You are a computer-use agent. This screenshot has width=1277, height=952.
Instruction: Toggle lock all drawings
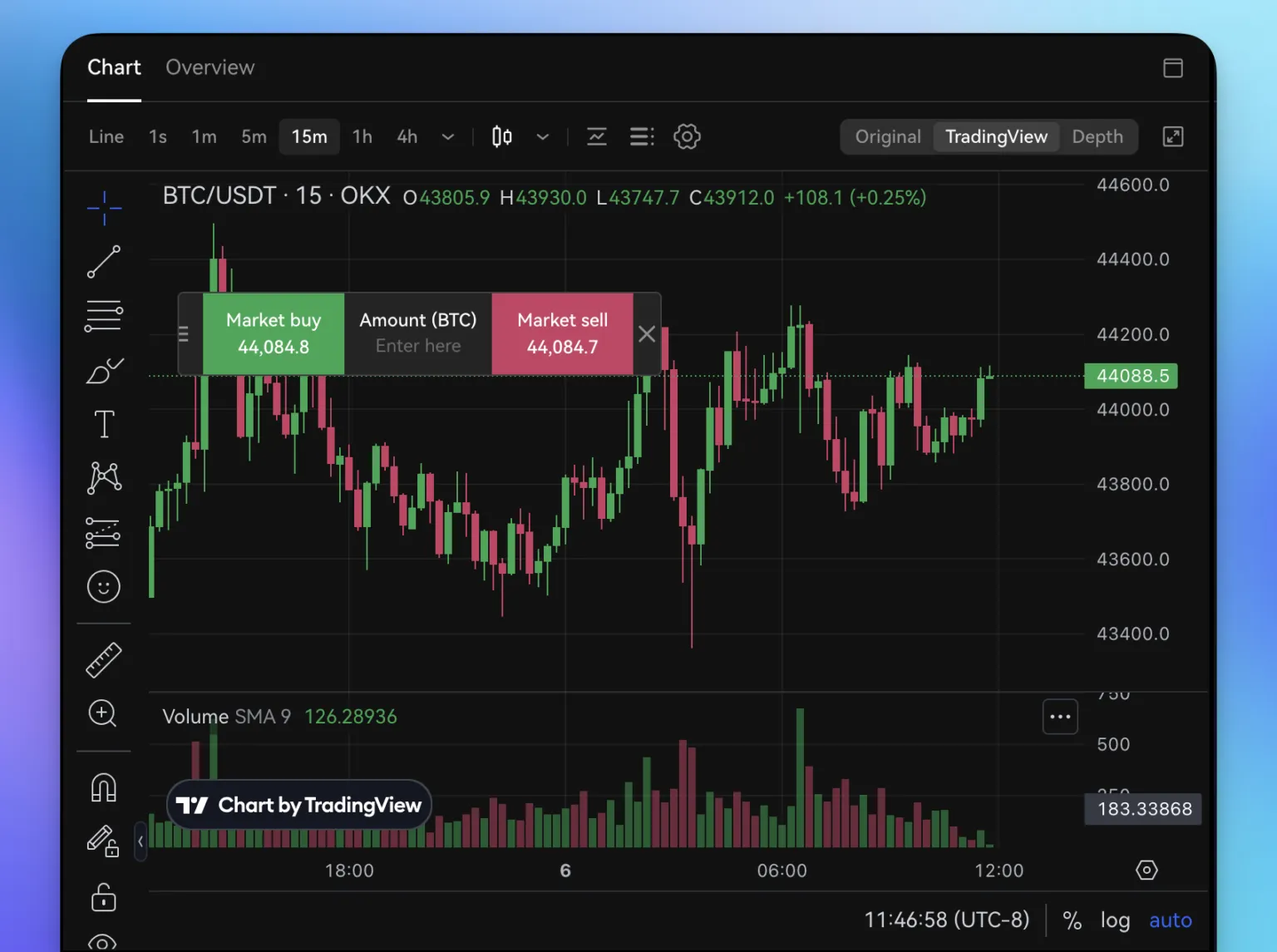click(104, 898)
